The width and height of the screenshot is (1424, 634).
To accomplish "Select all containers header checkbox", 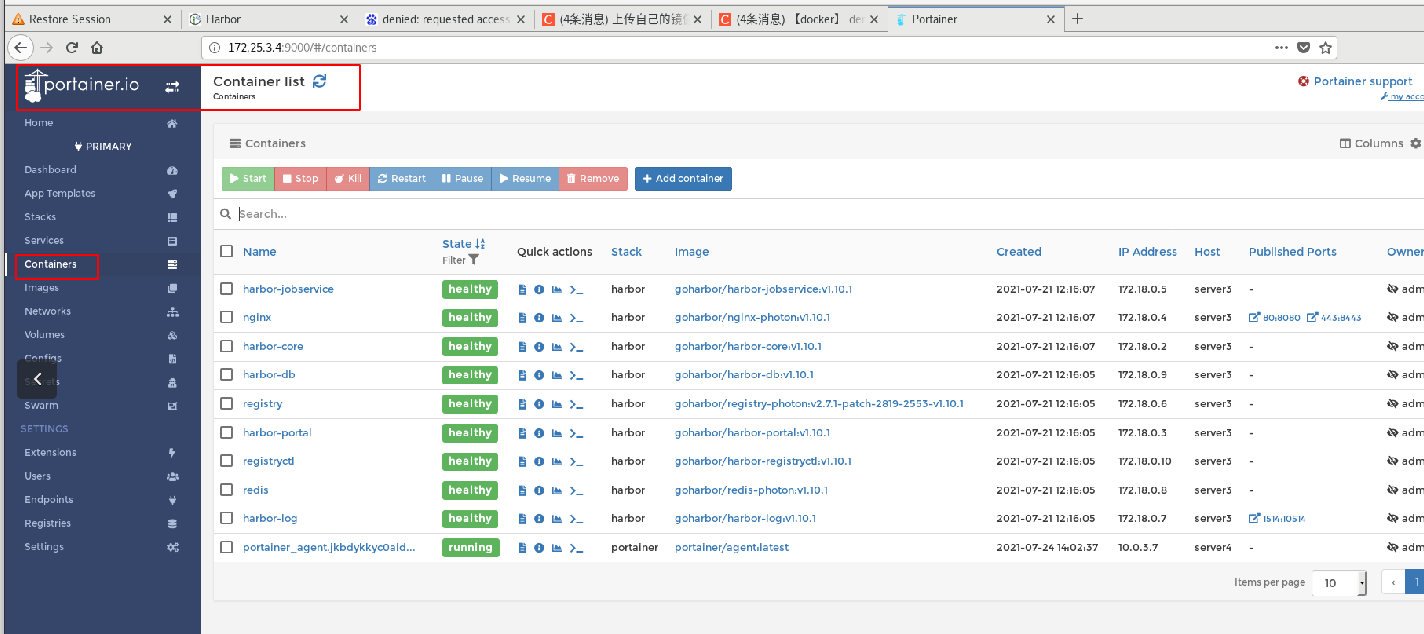I will pos(227,251).
